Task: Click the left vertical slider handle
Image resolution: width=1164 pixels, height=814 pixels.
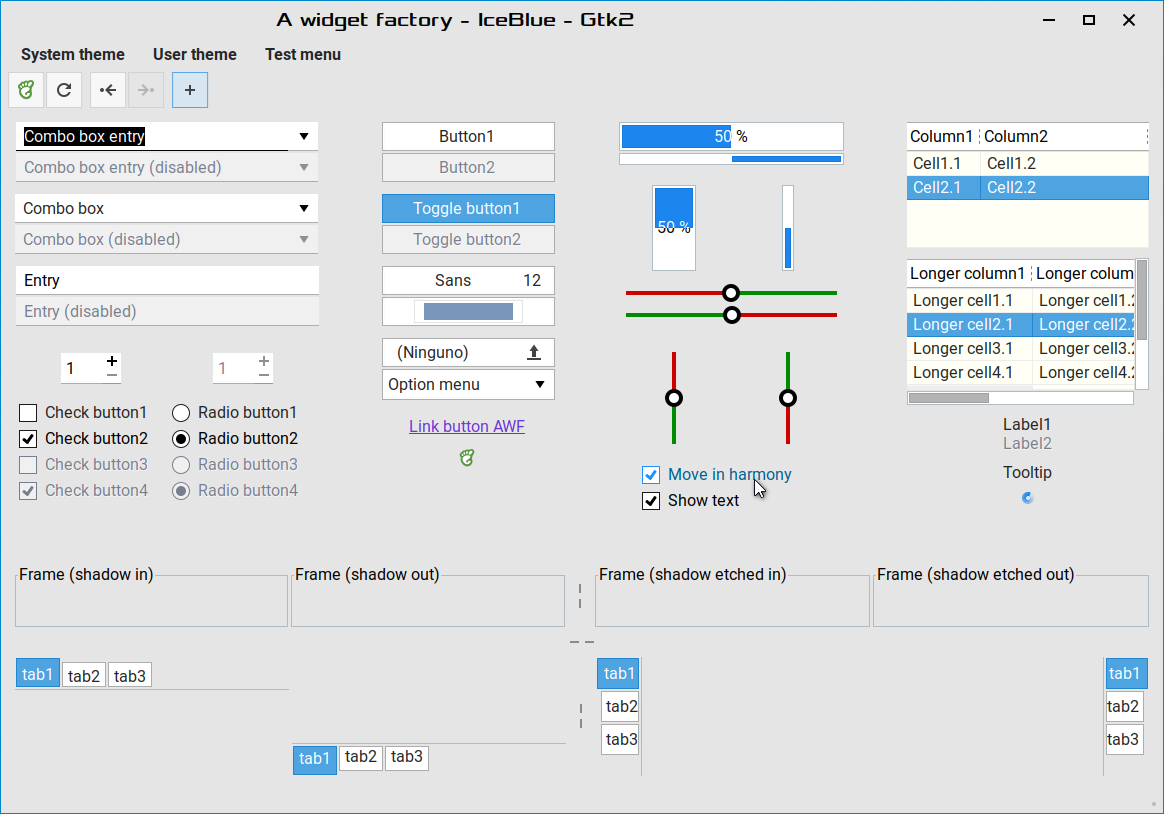Action: [674, 398]
